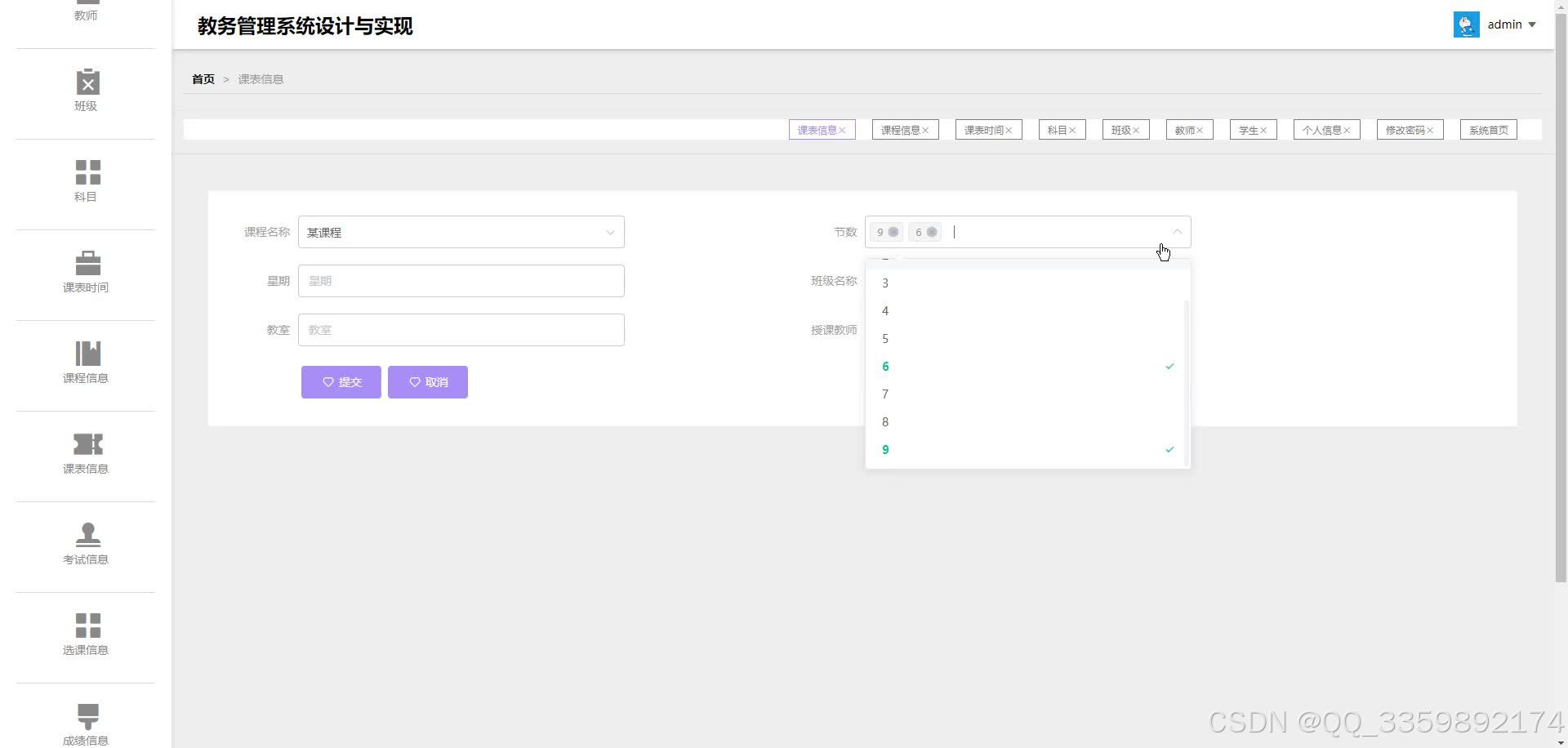Close the 班级 tab with its X
The height and width of the screenshot is (748, 1568).
click(x=1136, y=131)
